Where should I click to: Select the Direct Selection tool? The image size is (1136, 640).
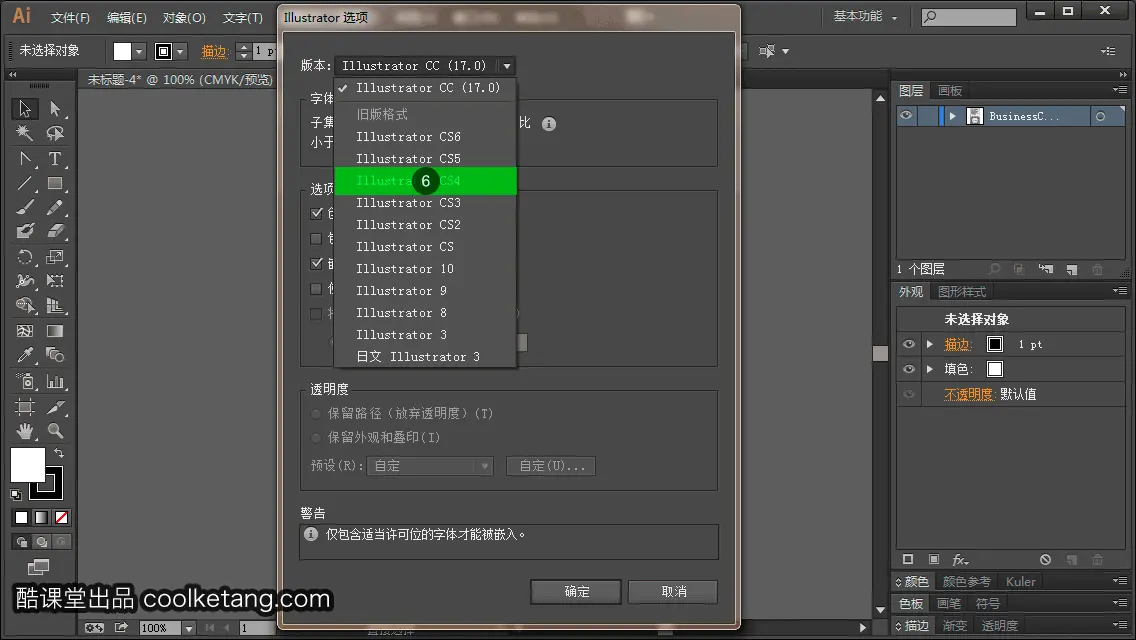tap(55, 109)
